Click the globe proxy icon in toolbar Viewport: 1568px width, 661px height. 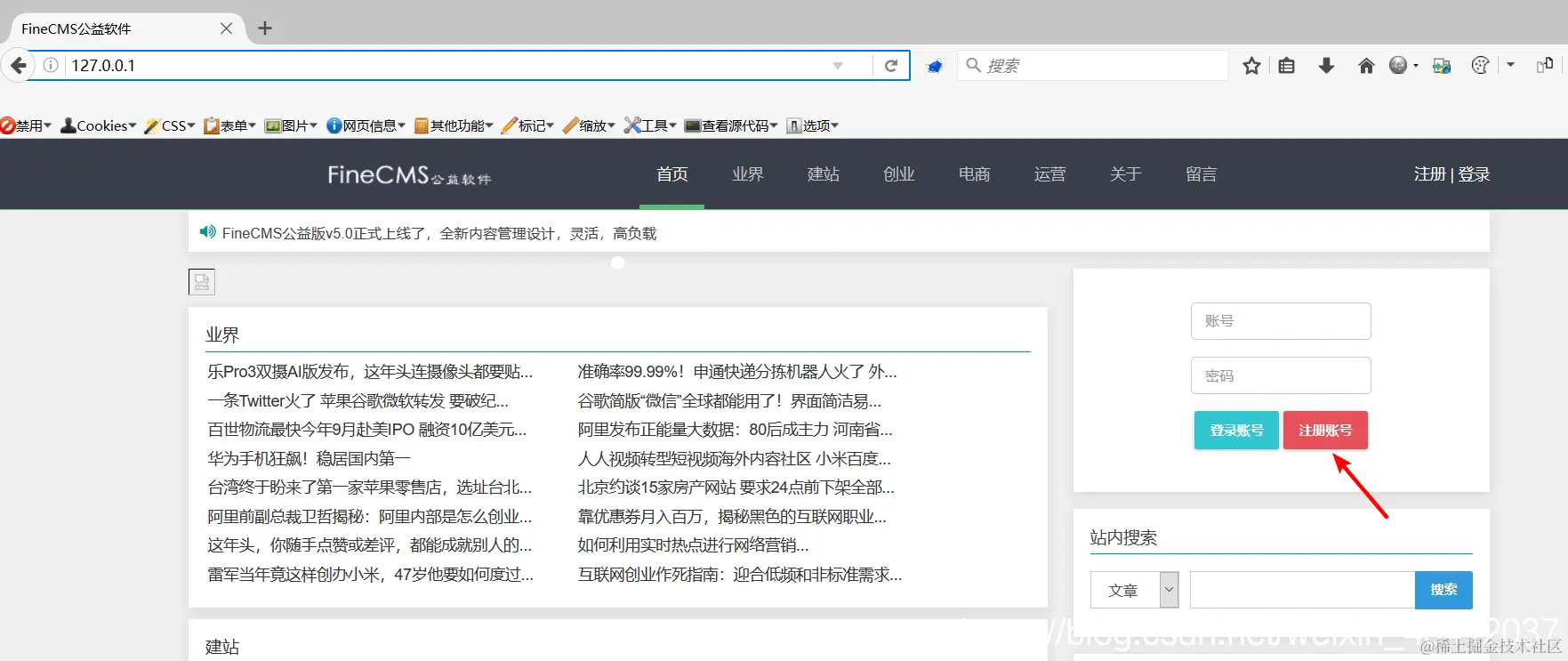click(1398, 65)
